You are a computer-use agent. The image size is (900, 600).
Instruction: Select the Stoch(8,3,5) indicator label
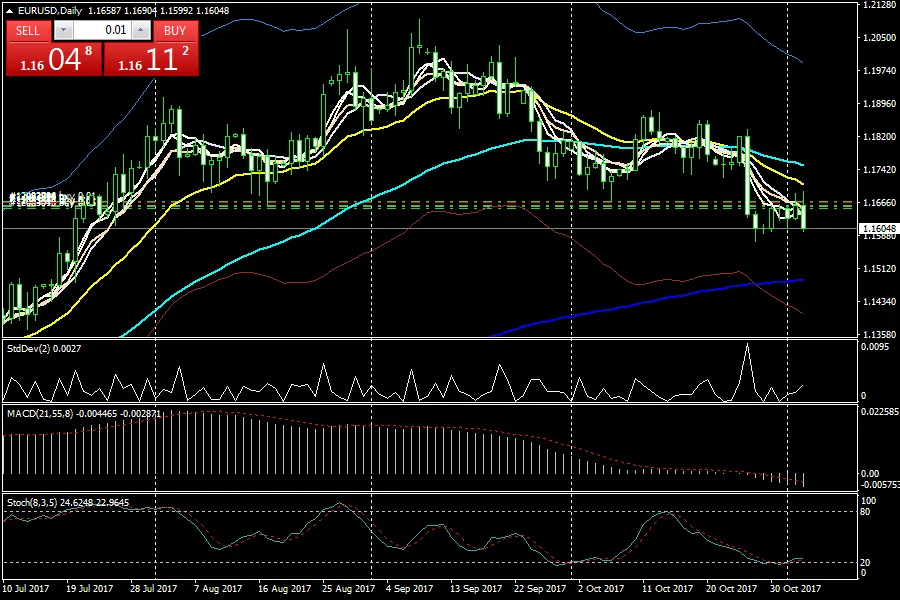pos(68,502)
